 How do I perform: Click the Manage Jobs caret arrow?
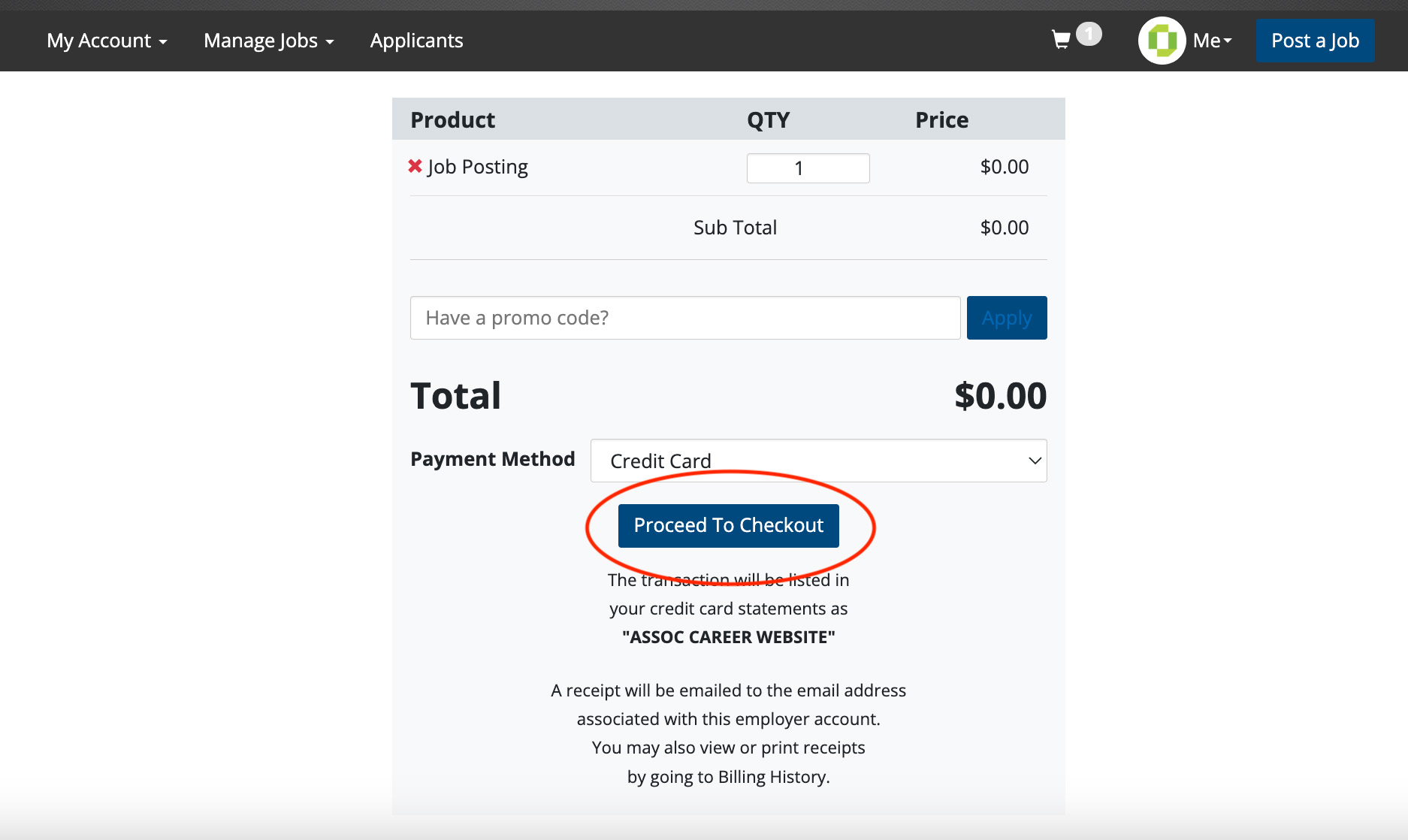(329, 42)
